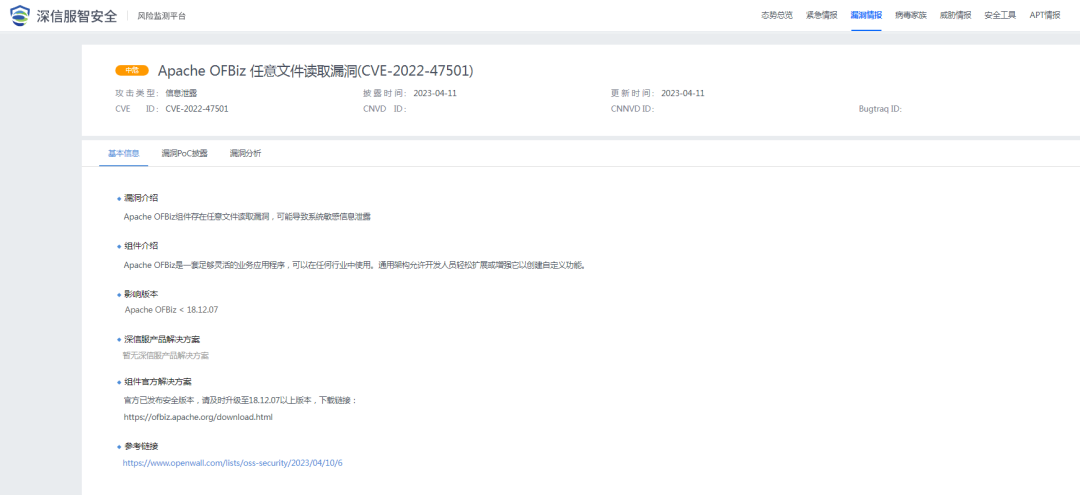Switch to the 漏洞PoC披露 tab
The image size is (1080, 495).
(x=184, y=153)
